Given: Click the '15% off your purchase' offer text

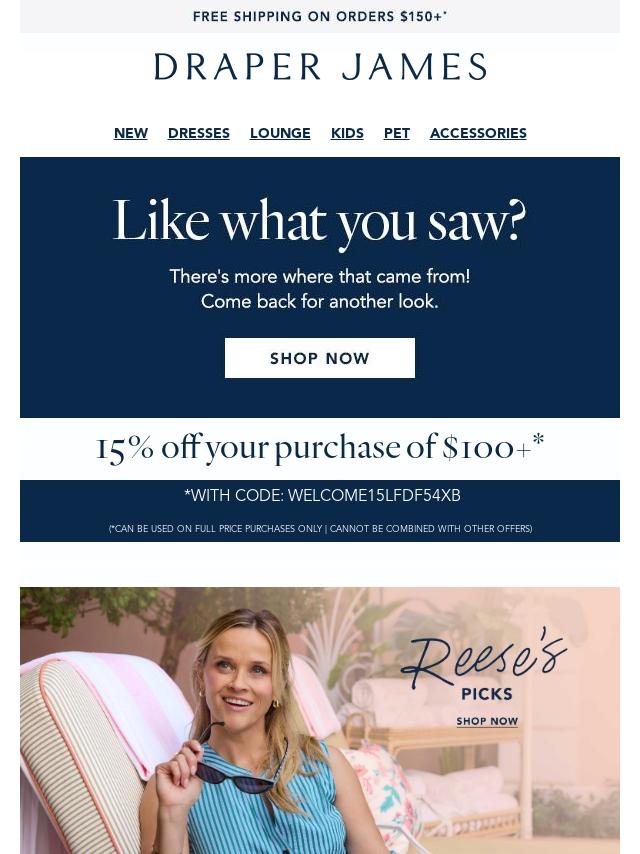Looking at the screenshot, I should coord(320,448).
